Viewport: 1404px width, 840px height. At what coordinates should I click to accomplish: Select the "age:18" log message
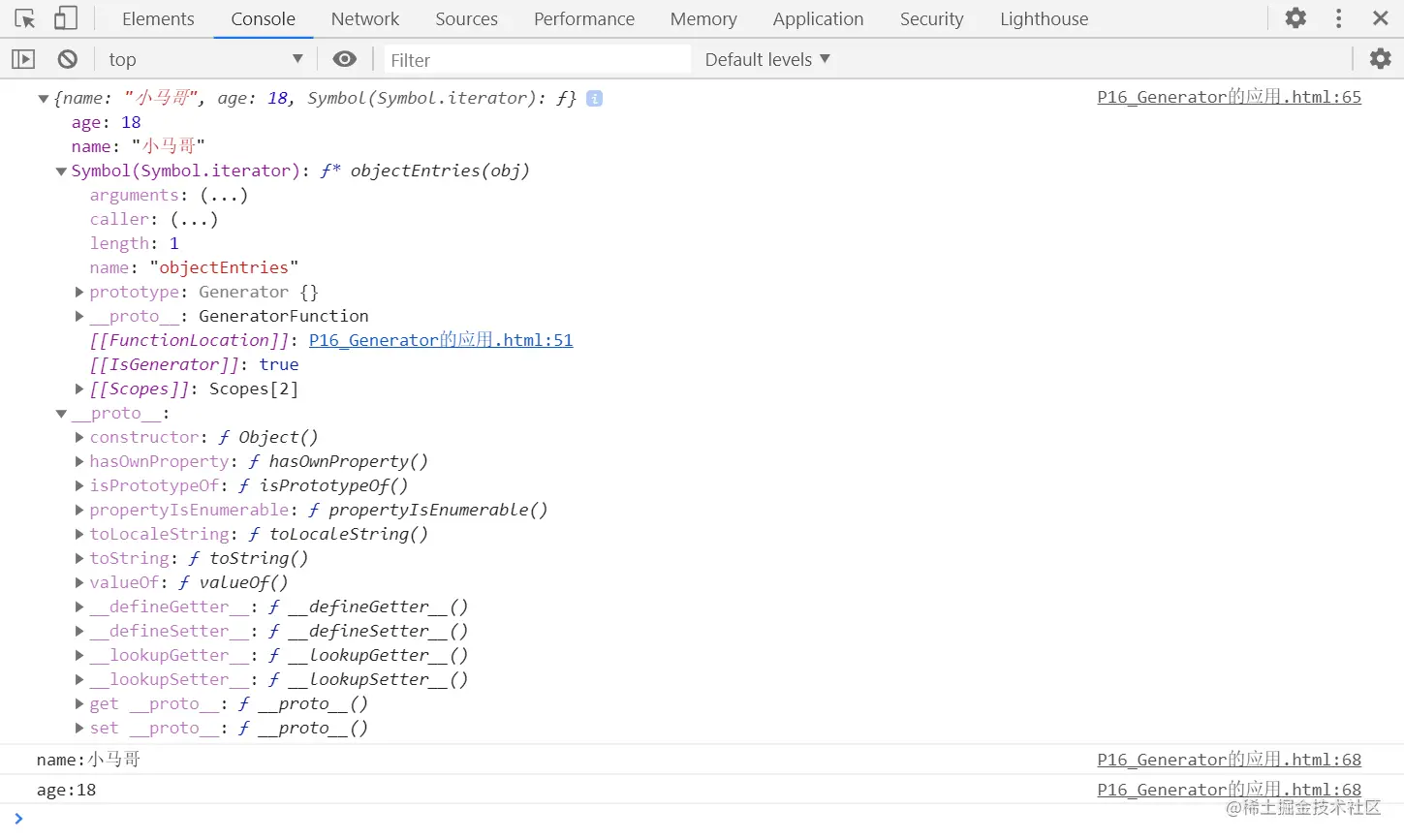click(67, 790)
